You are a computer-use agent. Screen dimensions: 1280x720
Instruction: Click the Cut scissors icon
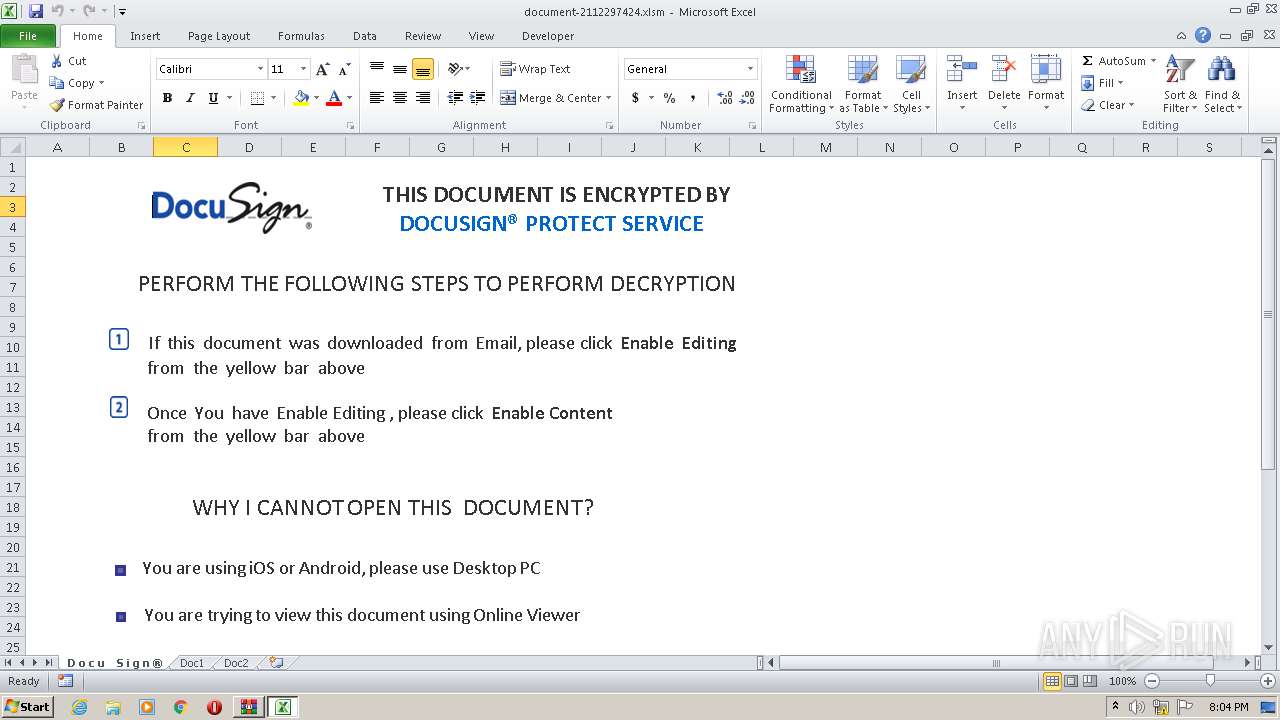tap(57, 61)
